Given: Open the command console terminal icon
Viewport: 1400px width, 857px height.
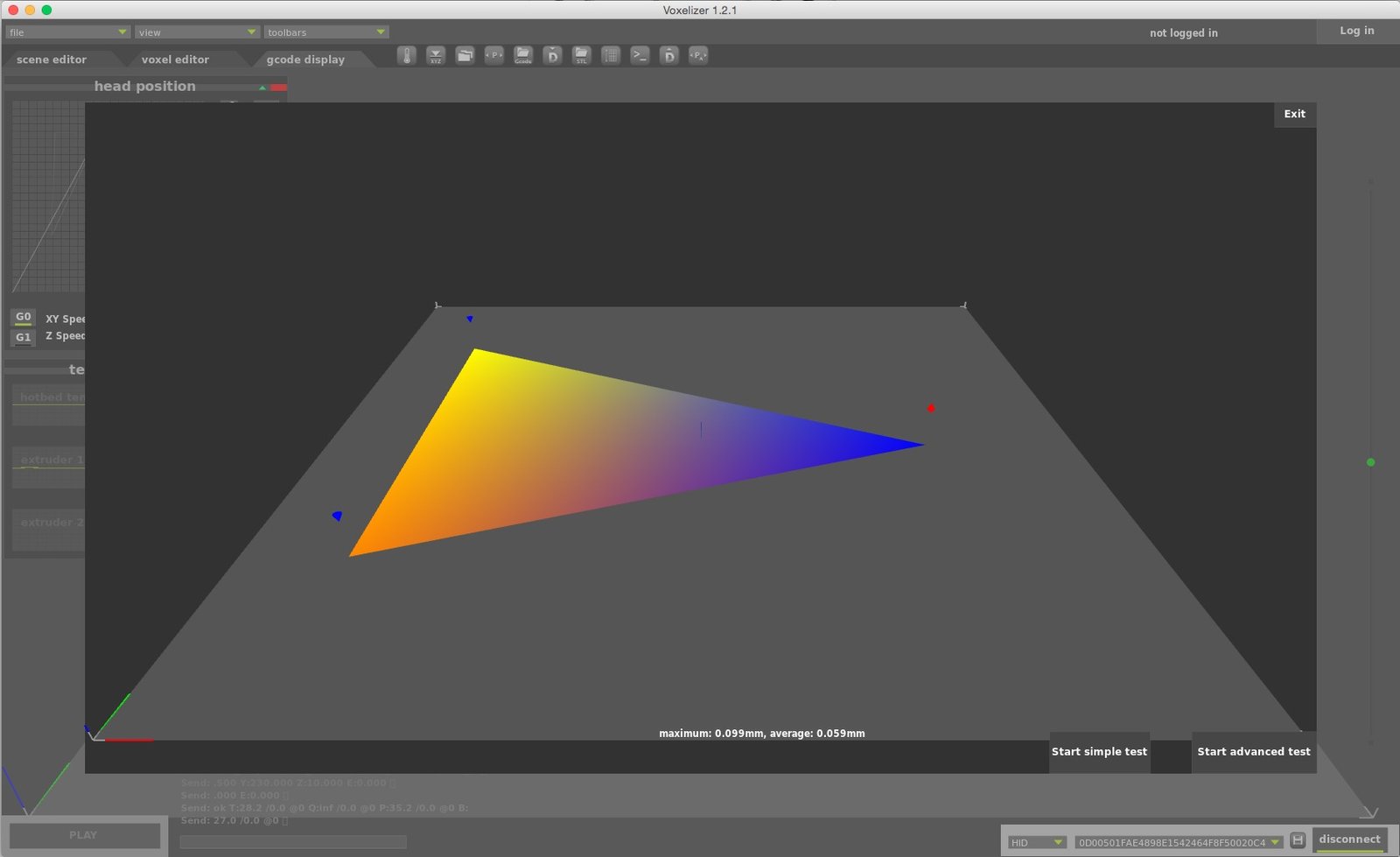Looking at the screenshot, I should pyautogui.click(x=640, y=55).
